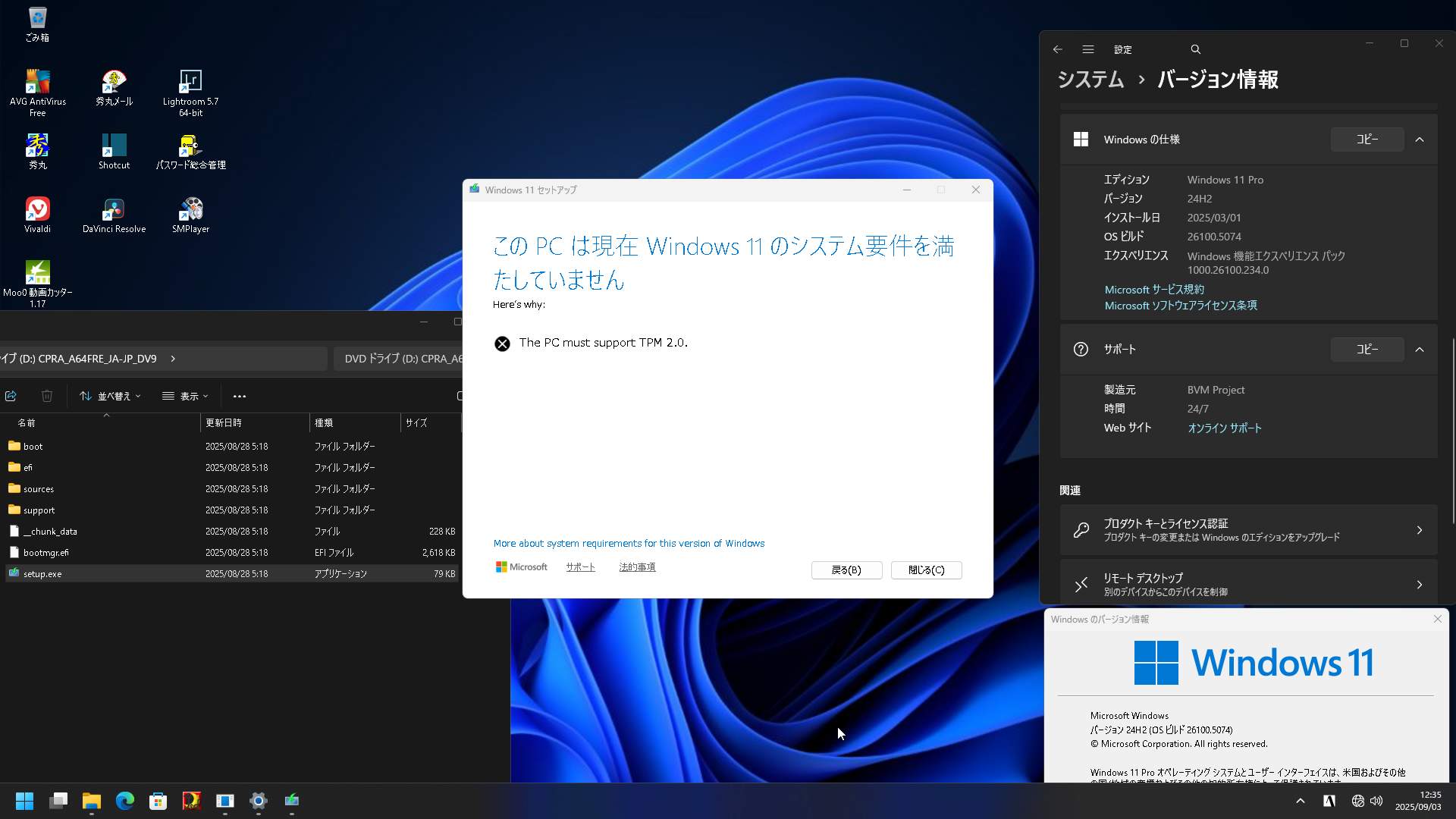
Task: Select the sources folder row
Action: point(231,488)
